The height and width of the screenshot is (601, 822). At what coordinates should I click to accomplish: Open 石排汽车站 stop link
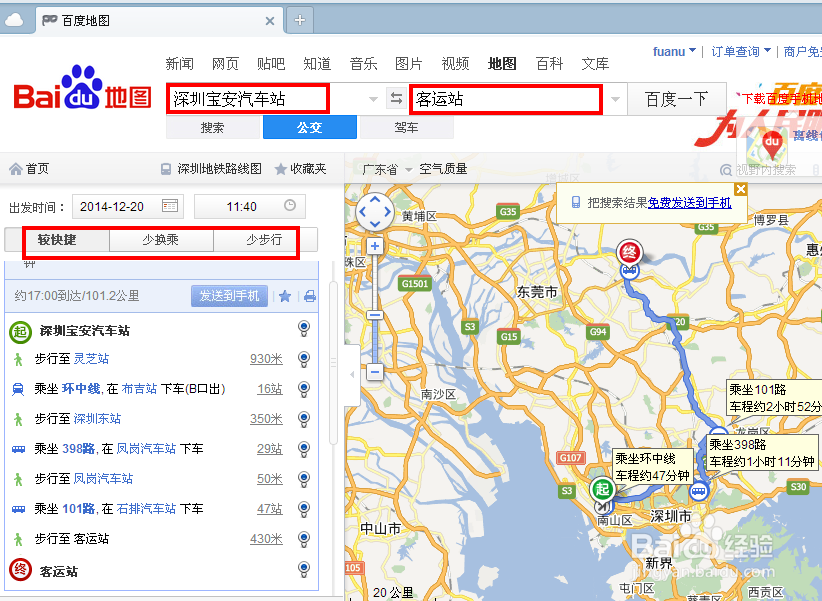click(x=146, y=508)
